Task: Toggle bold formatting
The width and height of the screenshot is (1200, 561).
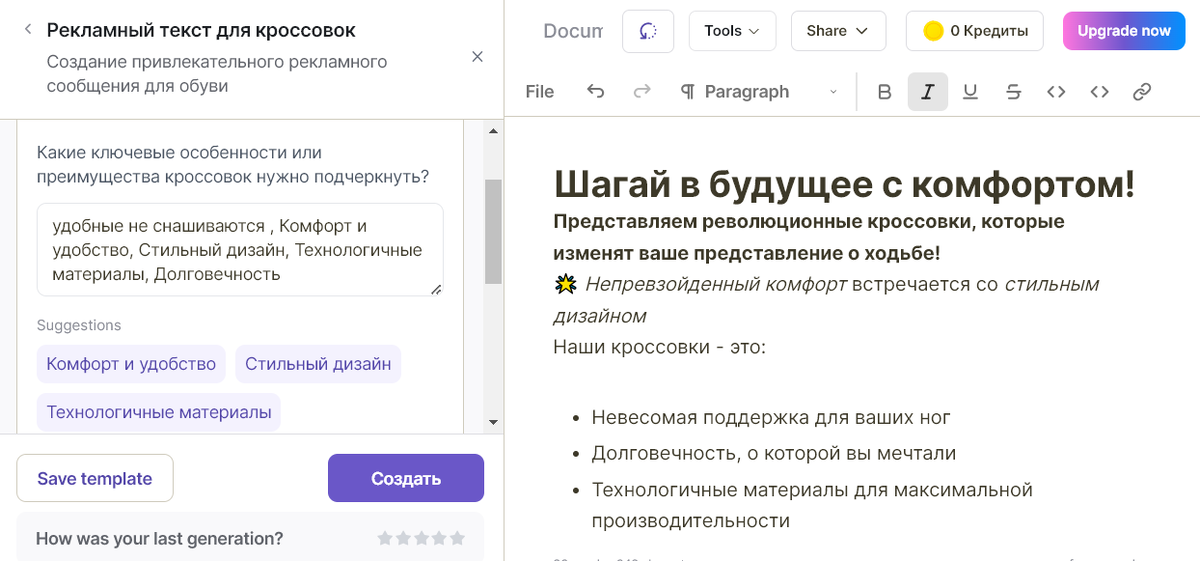Action: coord(884,92)
